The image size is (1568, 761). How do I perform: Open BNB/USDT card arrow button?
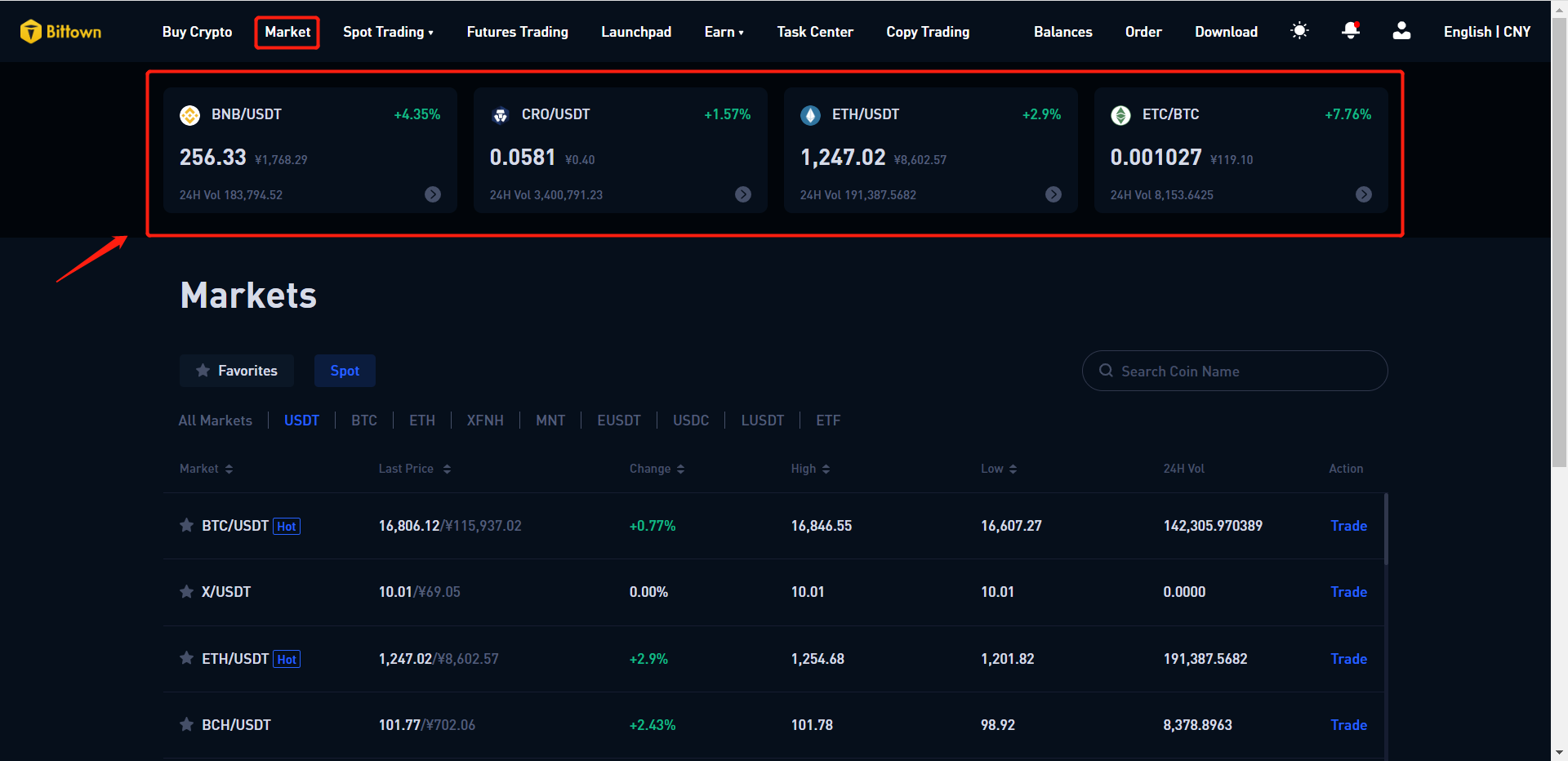point(433,194)
